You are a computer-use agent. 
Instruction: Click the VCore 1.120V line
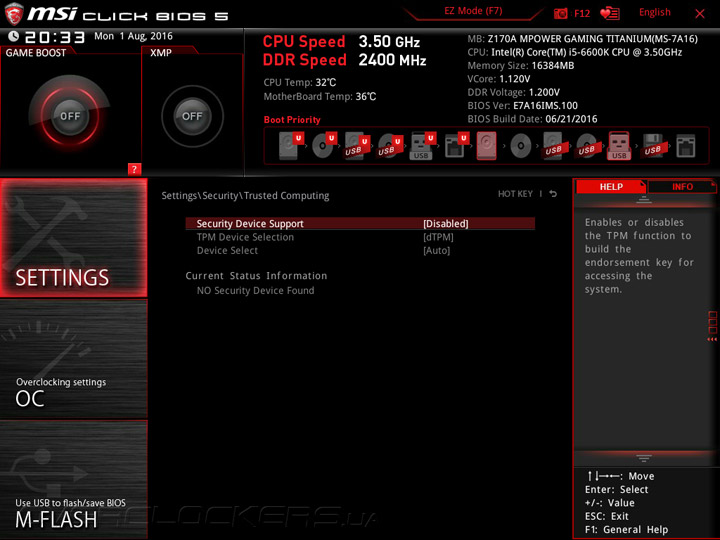pyautogui.click(x=499, y=79)
